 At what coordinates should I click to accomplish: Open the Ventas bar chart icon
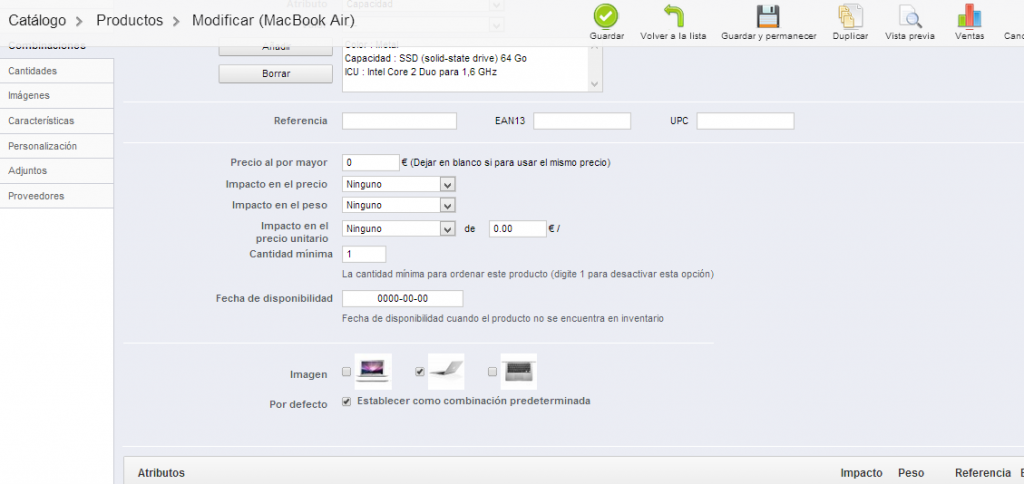969,17
